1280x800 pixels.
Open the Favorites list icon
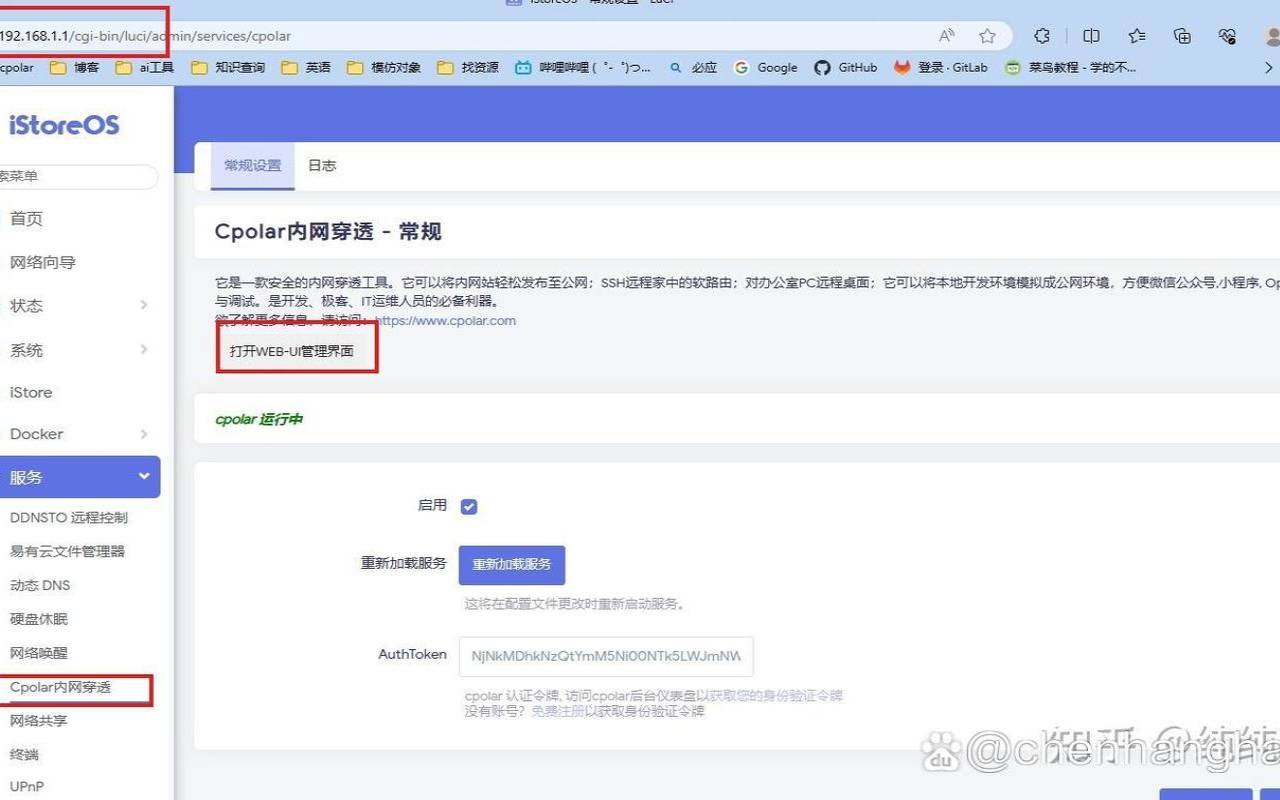[x=1136, y=36]
